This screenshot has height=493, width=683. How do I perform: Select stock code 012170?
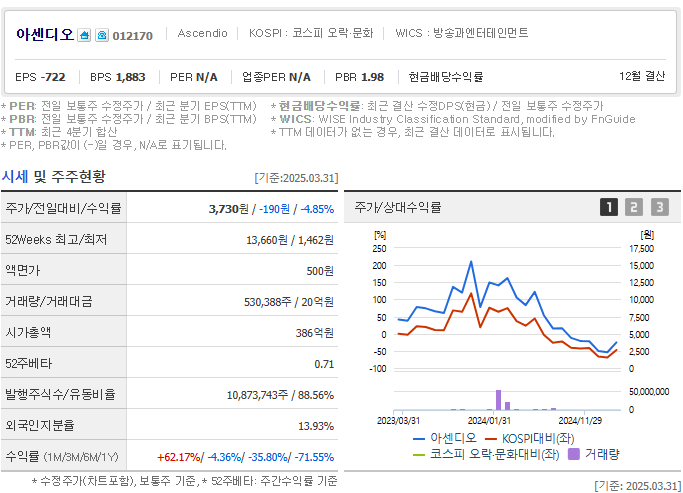[132, 36]
